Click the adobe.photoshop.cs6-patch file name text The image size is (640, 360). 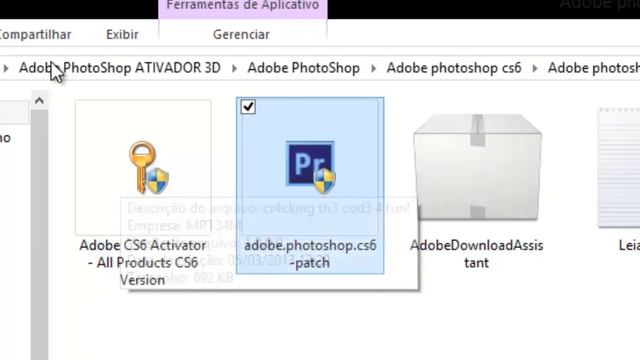click(x=310, y=254)
